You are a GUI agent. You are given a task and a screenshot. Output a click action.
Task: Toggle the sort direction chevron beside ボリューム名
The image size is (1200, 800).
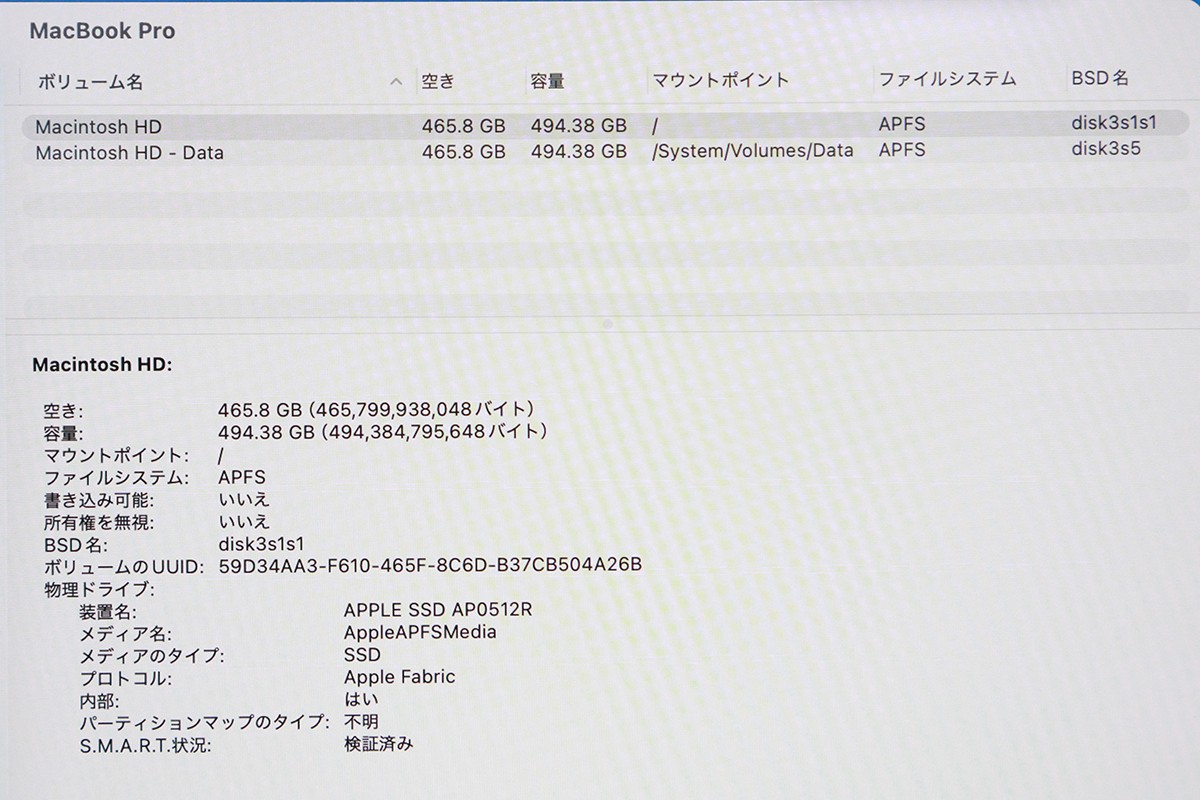pos(396,81)
